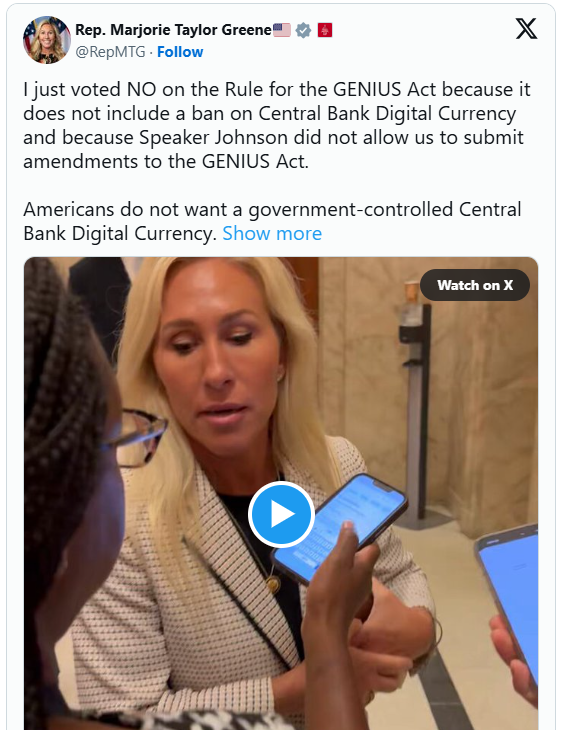
Task: Open the @RepMTG handle link
Action: tap(110, 52)
